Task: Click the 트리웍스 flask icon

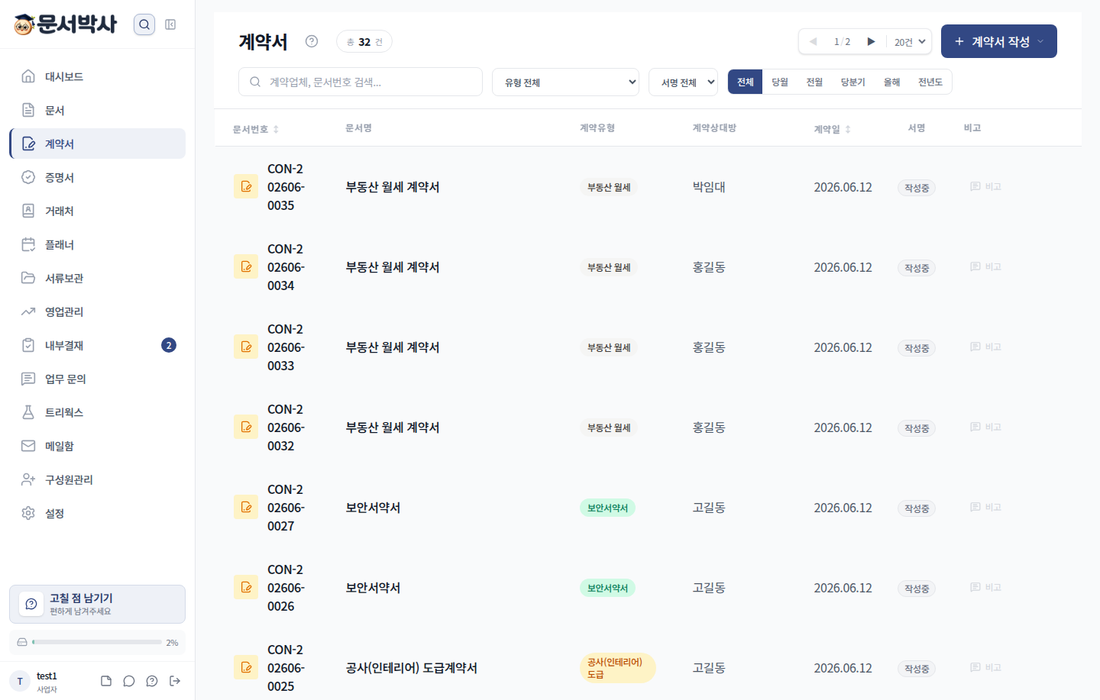Action: (28, 412)
